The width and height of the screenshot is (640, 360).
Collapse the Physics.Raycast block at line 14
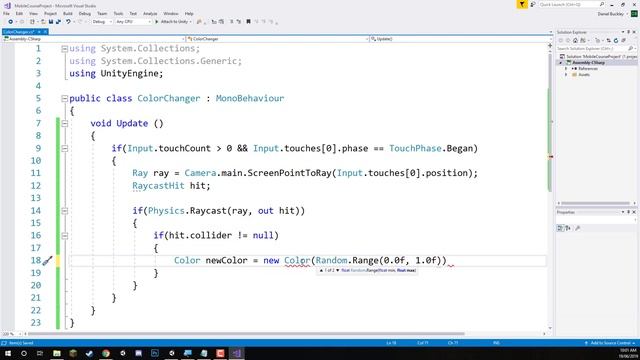point(64,211)
